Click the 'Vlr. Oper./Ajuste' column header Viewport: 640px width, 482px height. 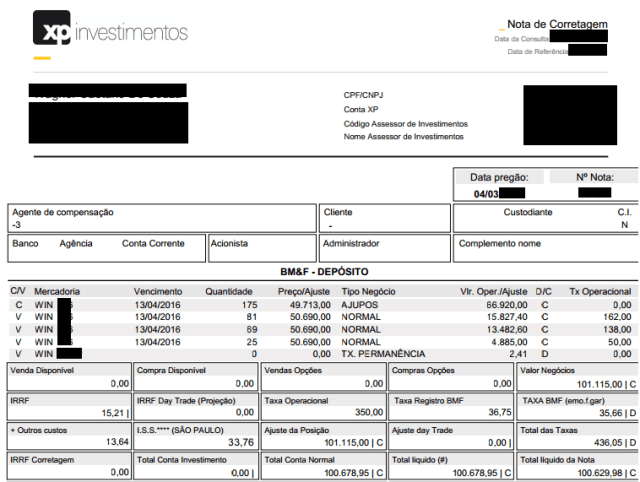point(493,291)
